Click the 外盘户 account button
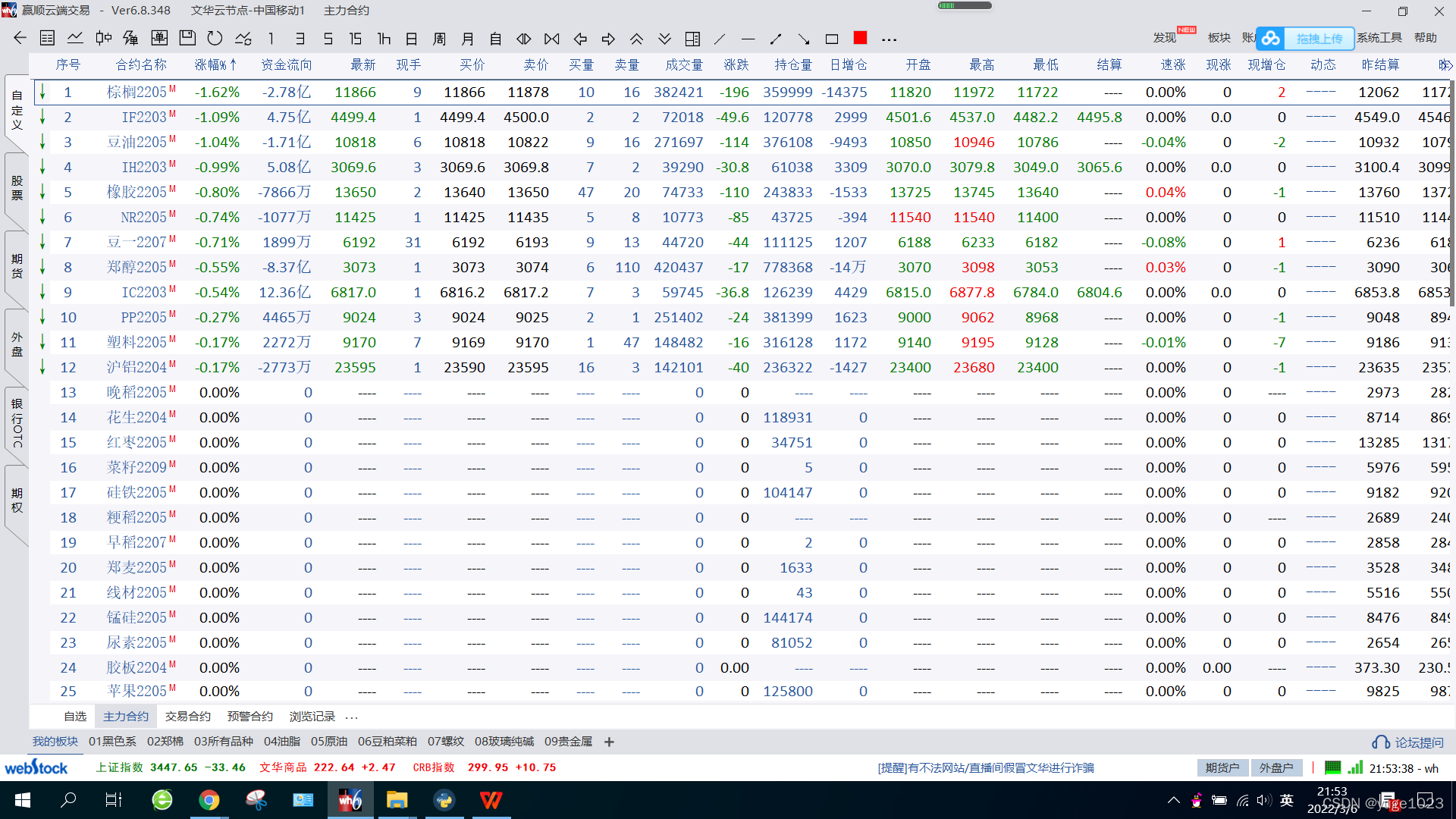Viewport: 1456px width, 819px height. [1276, 768]
